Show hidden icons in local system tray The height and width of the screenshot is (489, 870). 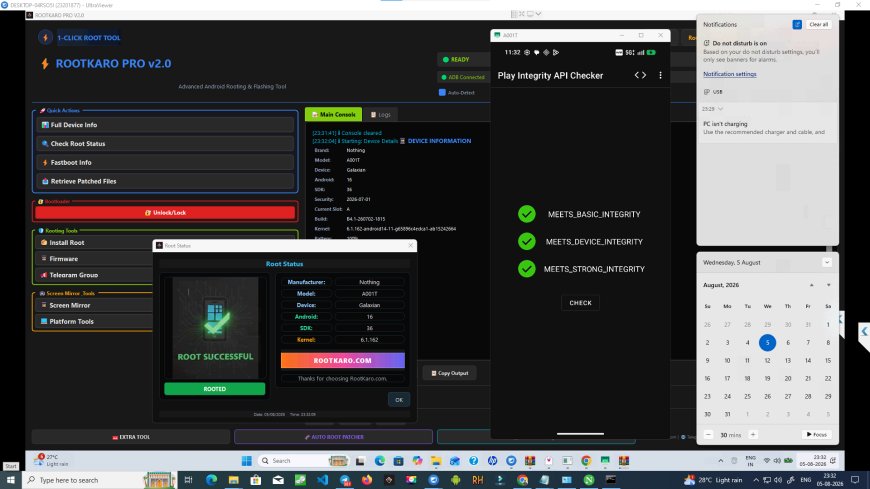[756, 480]
